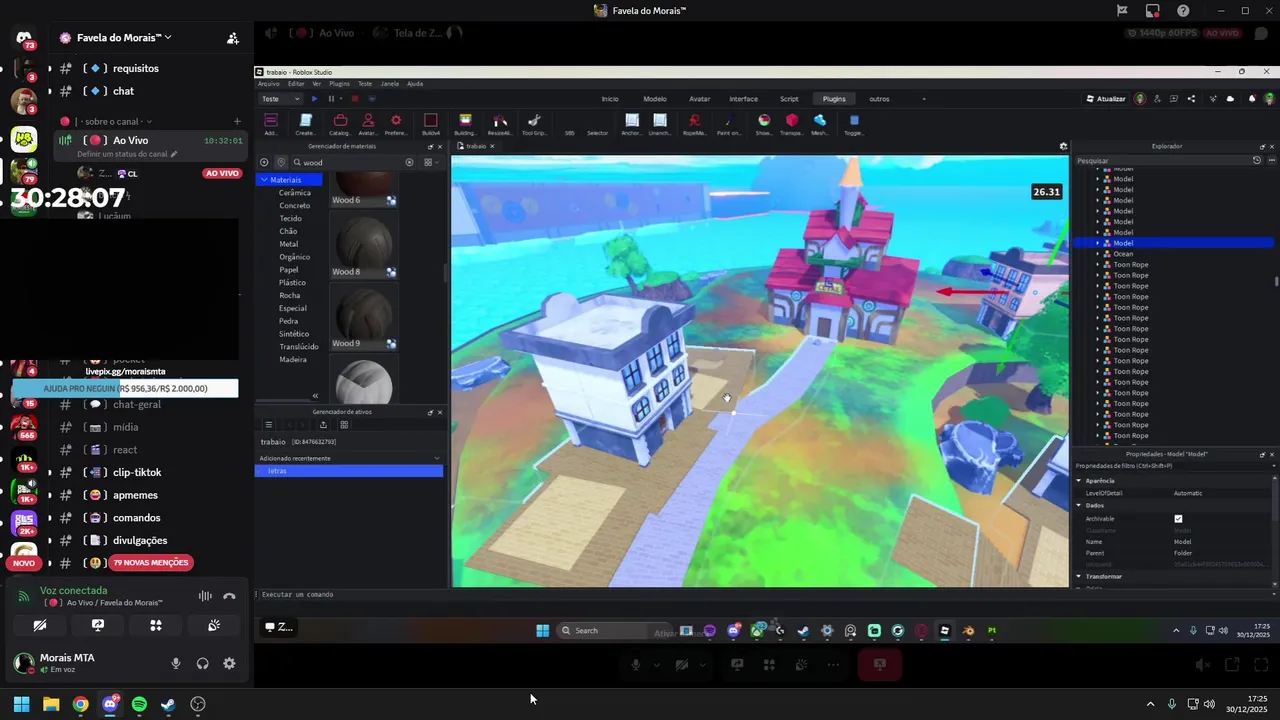Open the Preferences plugin gear icon

coord(396,121)
